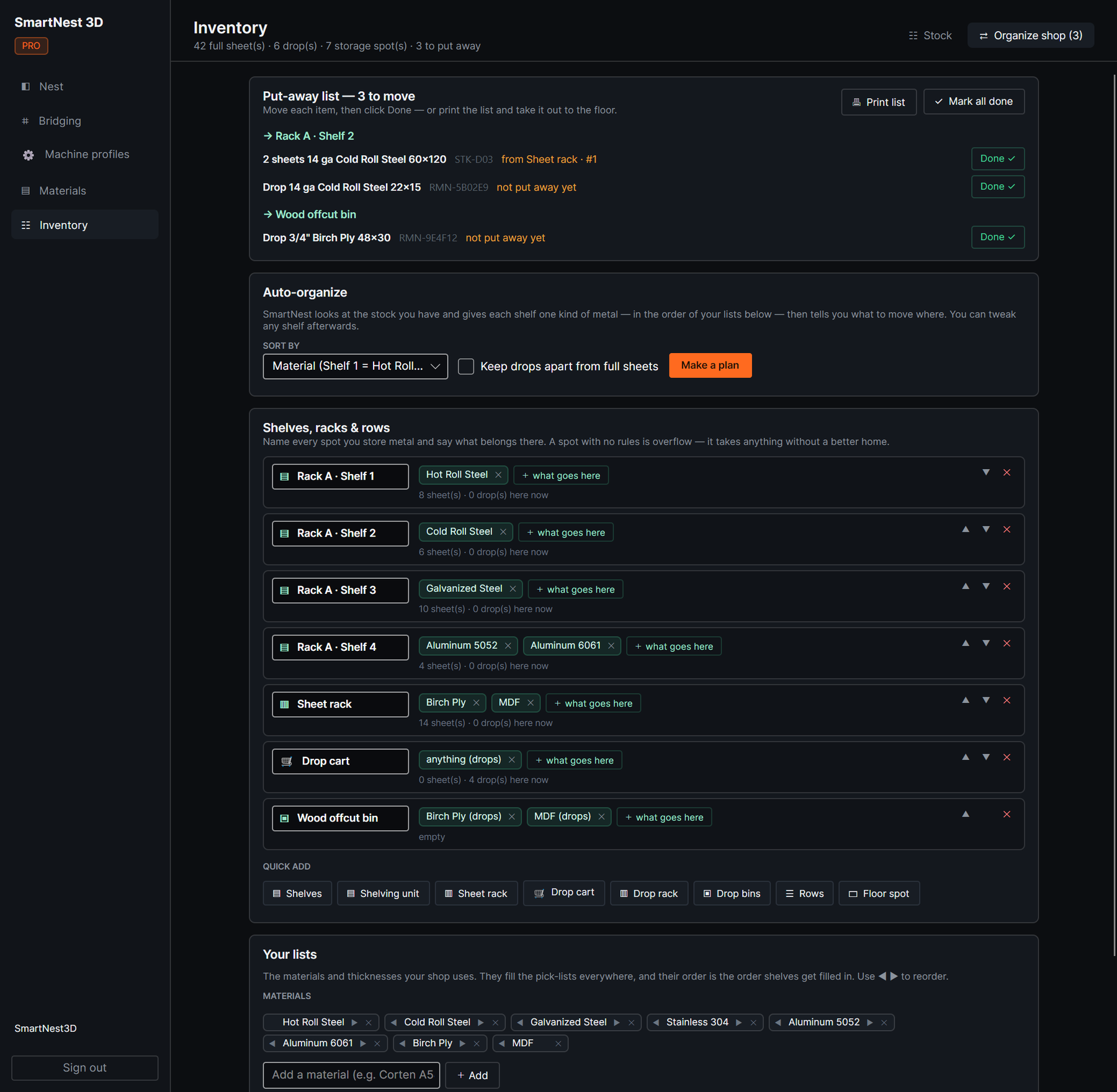The image size is (1117, 1092).
Task: Mark 2 sheets Cold Roll Steel as Done
Action: click(997, 159)
